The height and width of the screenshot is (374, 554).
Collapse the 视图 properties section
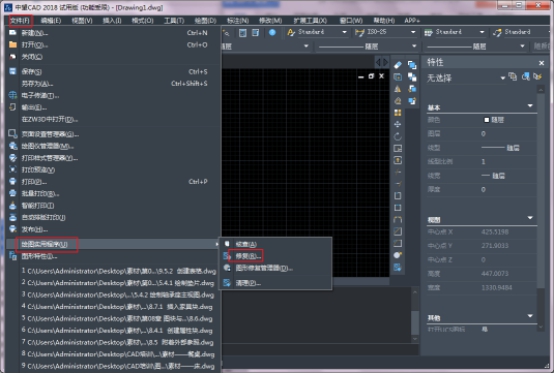coord(530,218)
